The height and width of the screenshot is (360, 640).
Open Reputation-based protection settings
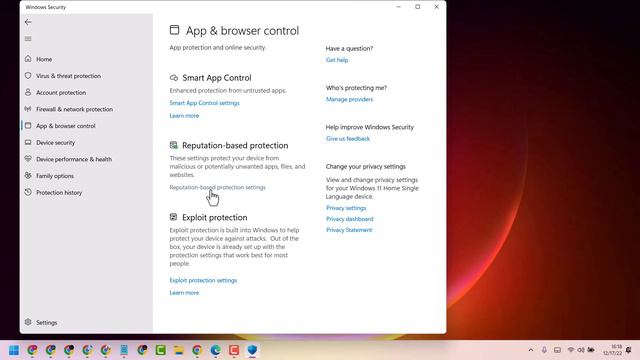[218, 187]
